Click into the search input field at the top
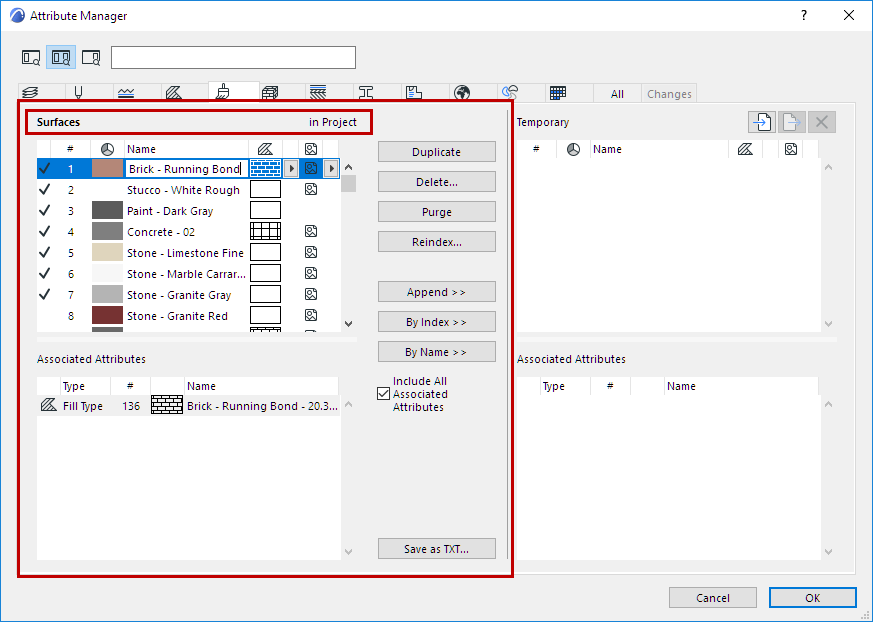 point(233,57)
